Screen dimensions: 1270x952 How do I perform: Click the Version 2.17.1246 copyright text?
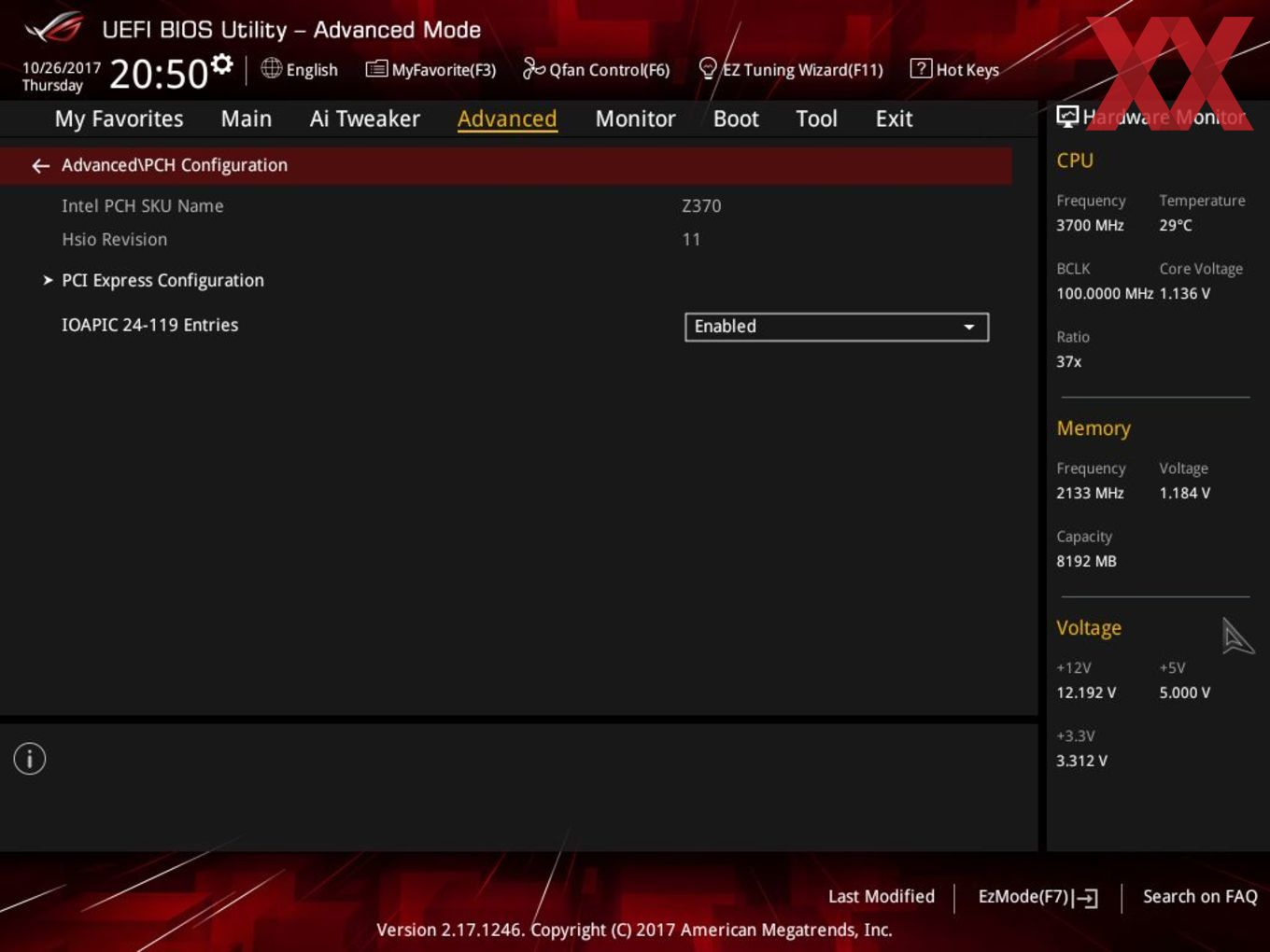(x=634, y=930)
